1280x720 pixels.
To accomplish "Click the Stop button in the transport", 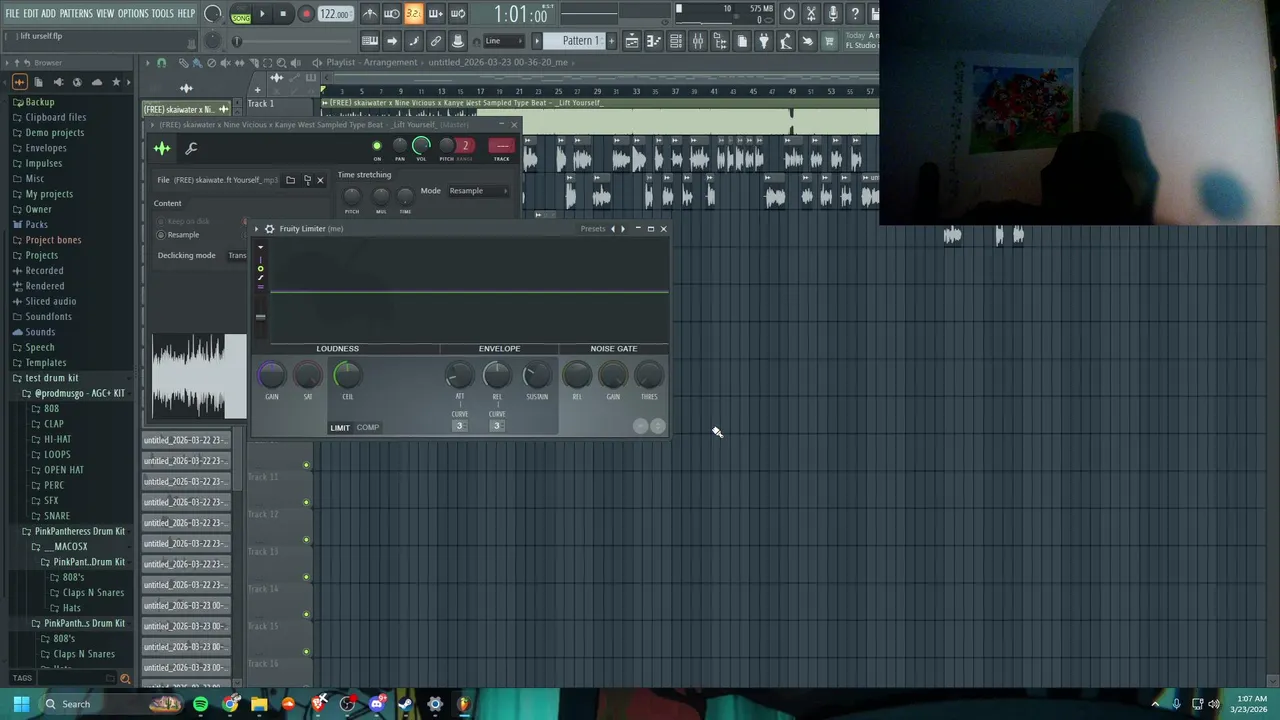I will click(x=284, y=14).
